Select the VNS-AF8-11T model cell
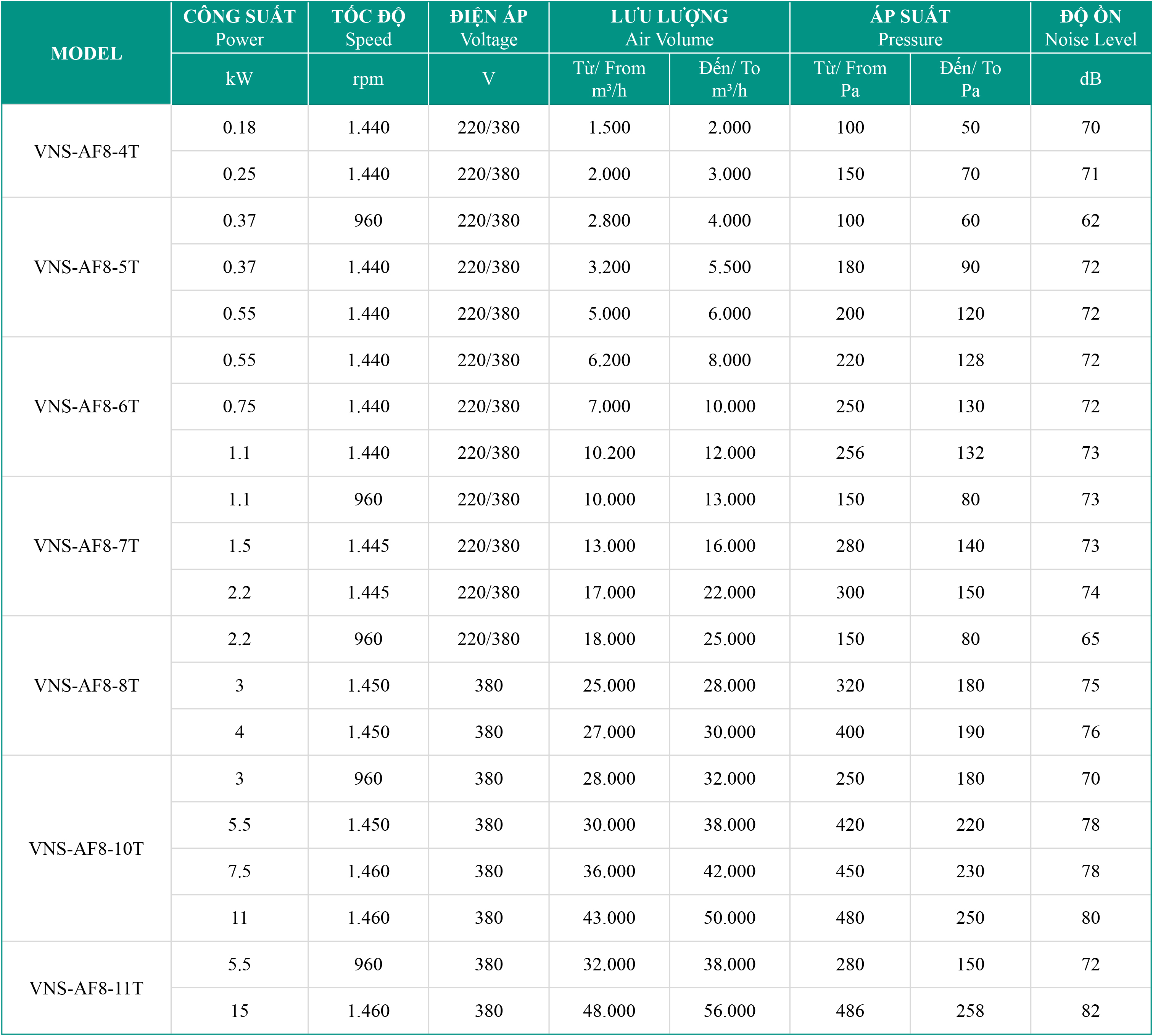 [x=87, y=988]
